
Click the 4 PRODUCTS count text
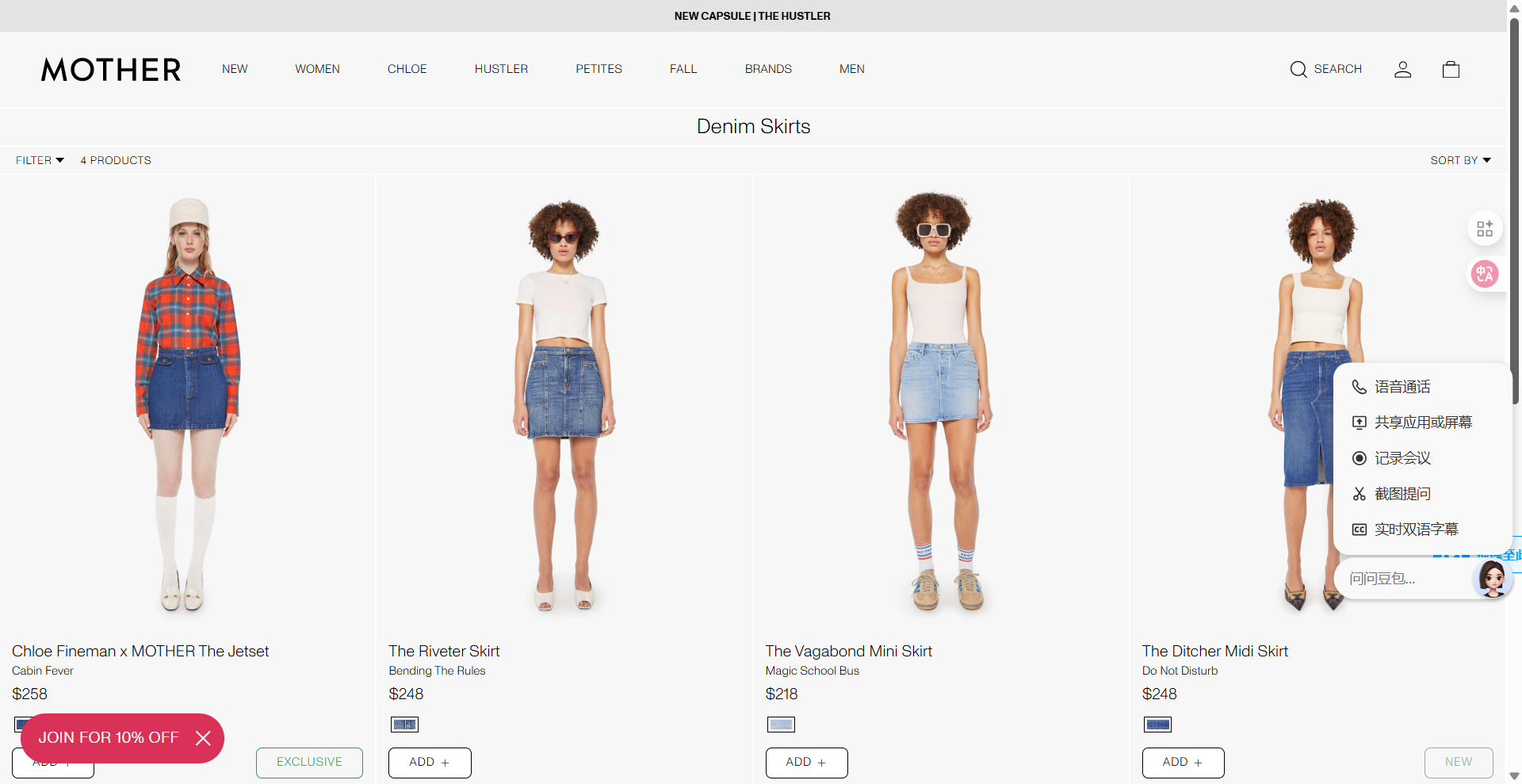point(116,160)
